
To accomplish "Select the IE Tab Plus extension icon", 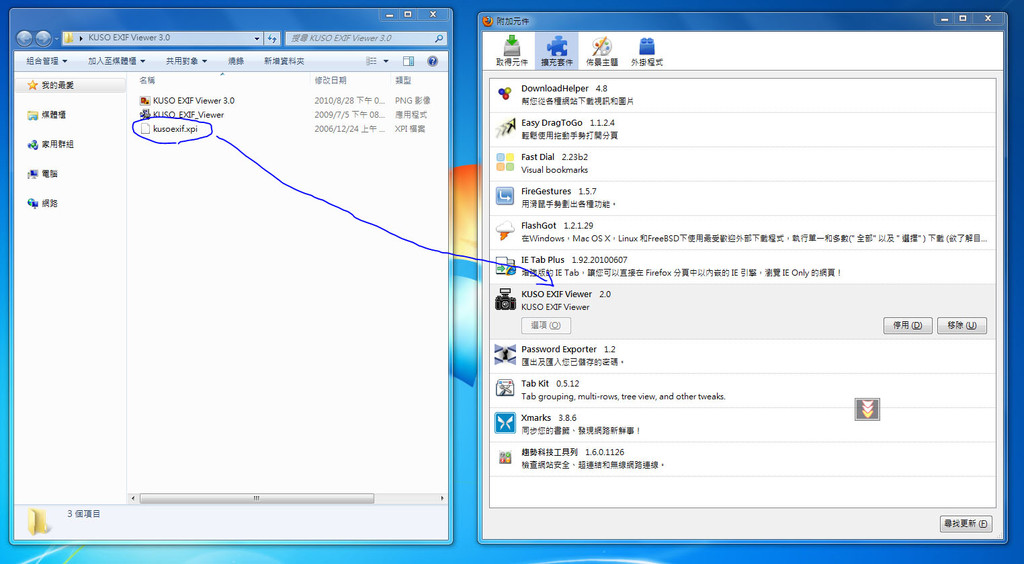I will pos(505,265).
